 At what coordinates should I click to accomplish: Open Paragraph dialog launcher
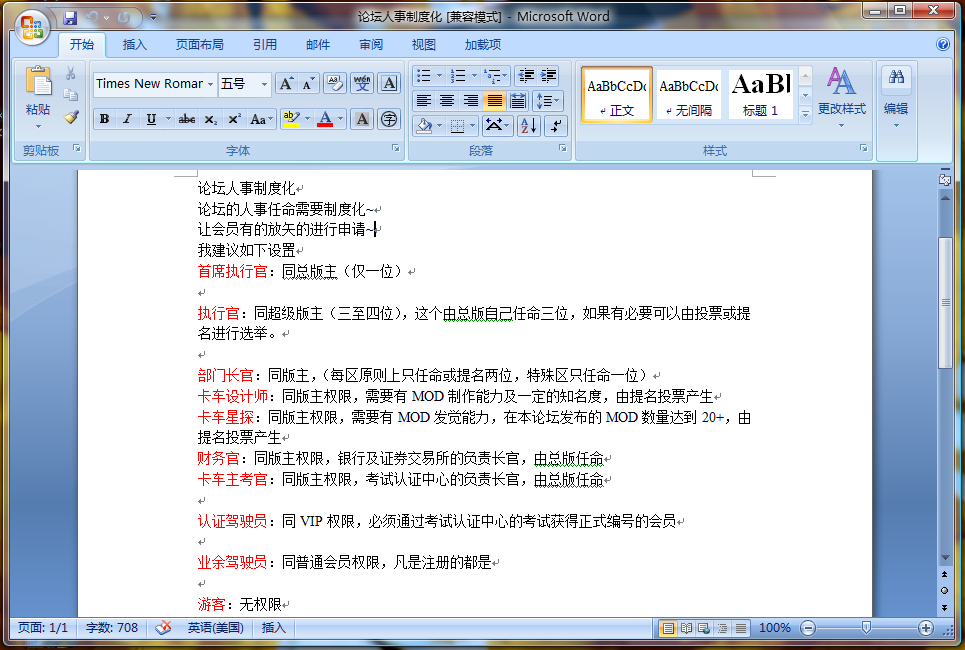pyautogui.click(x=563, y=148)
